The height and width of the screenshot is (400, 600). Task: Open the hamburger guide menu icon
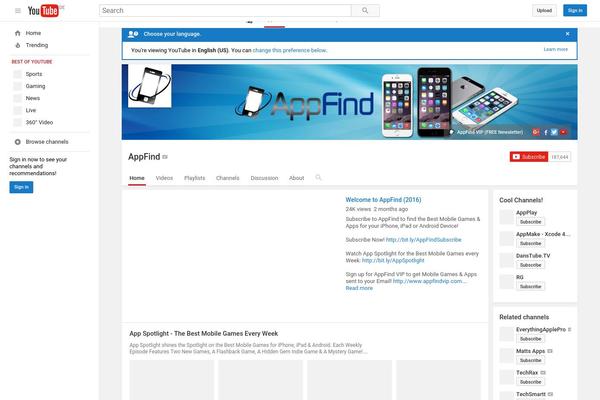pyautogui.click(x=18, y=11)
